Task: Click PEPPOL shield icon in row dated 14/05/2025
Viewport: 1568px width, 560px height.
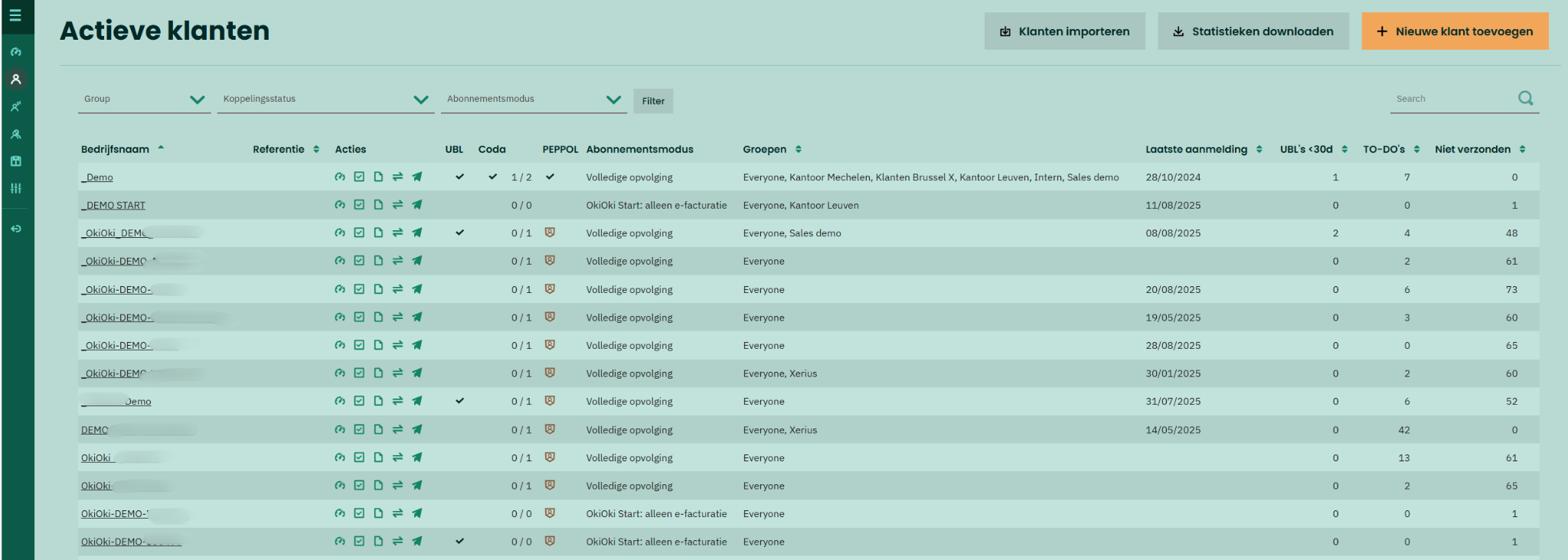Action: tap(550, 429)
